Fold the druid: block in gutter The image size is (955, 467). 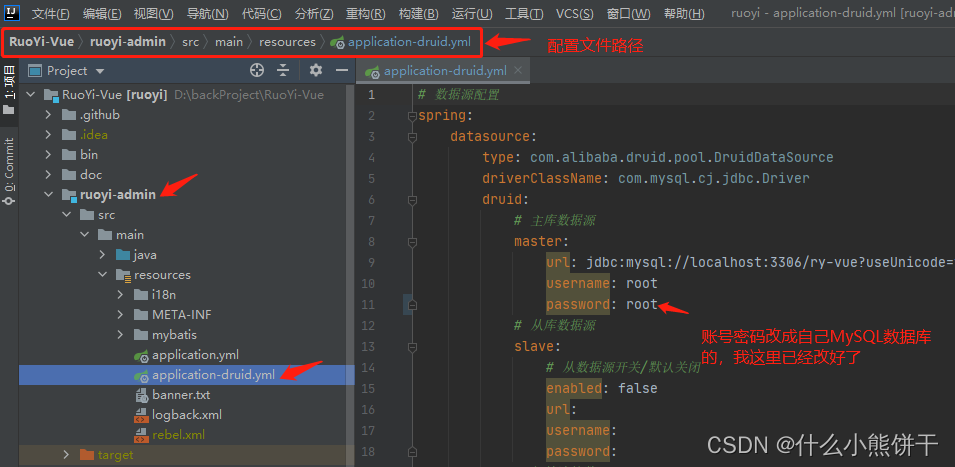[x=412, y=200]
